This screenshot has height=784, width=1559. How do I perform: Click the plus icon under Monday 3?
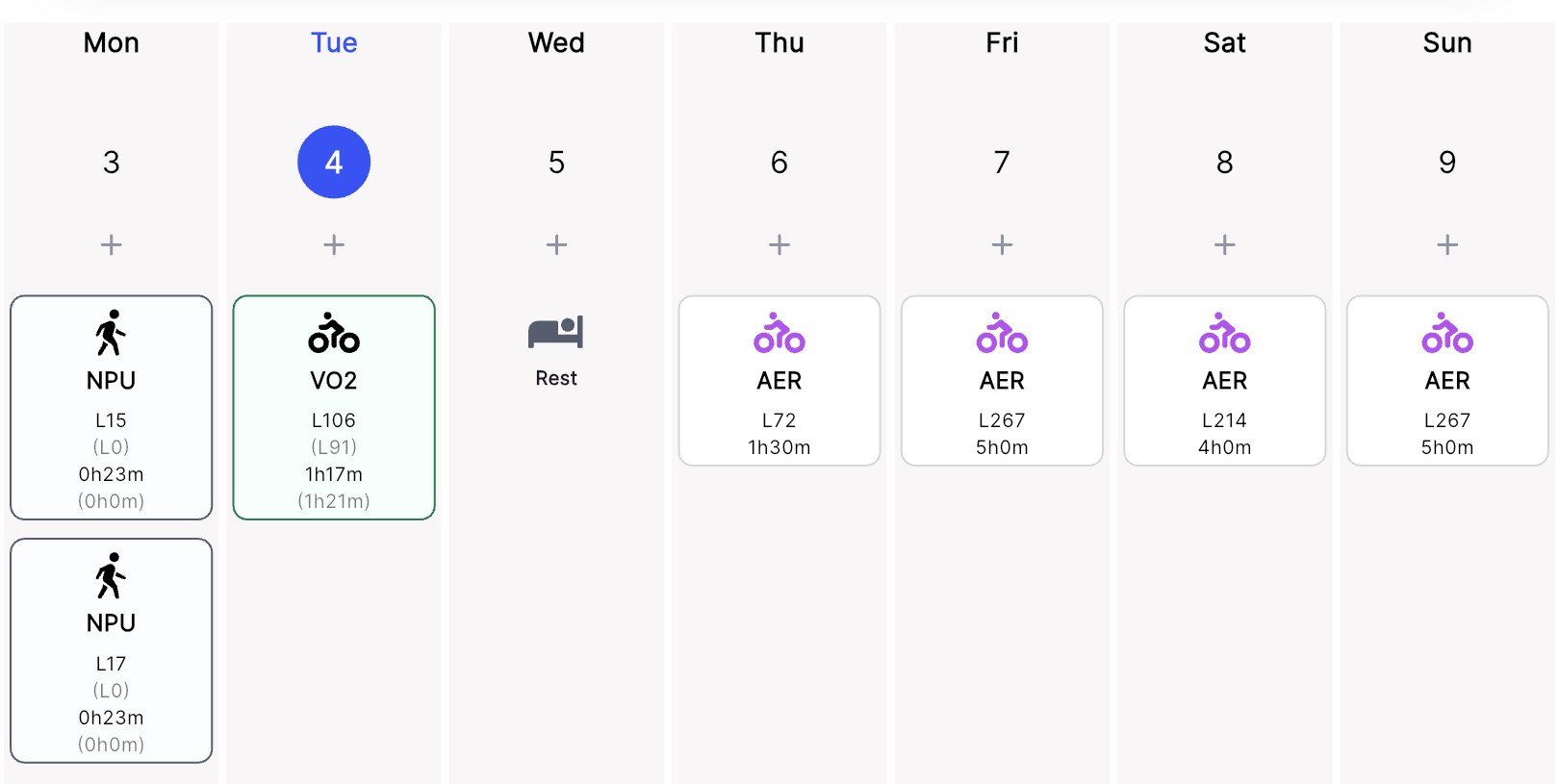(112, 245)
